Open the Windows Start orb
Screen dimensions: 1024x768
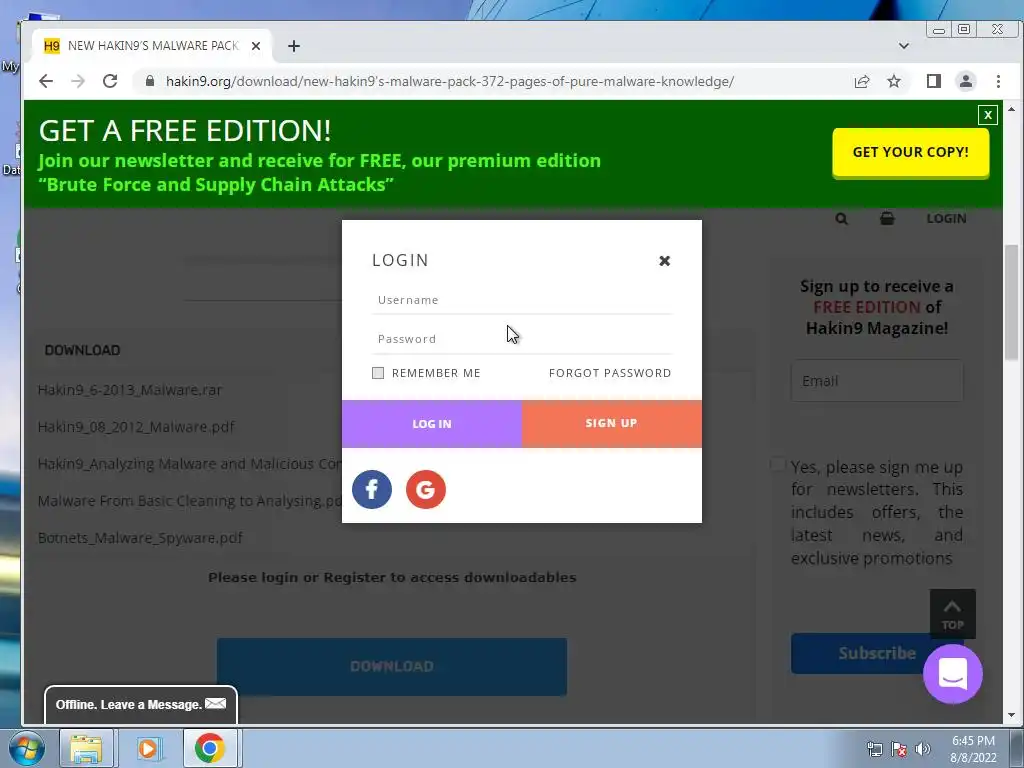(27, 748)
